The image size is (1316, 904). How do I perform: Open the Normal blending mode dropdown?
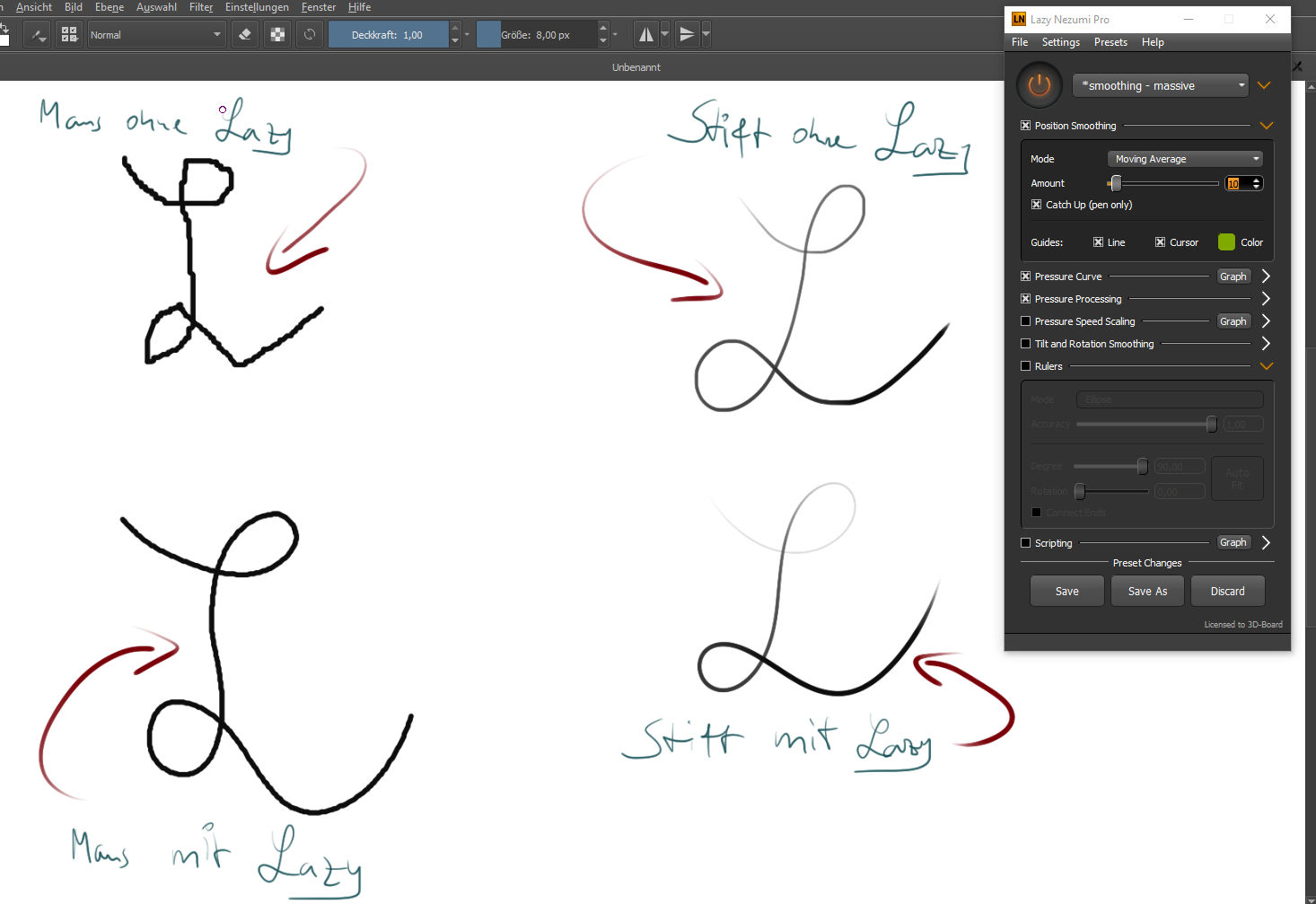point(155,35)
